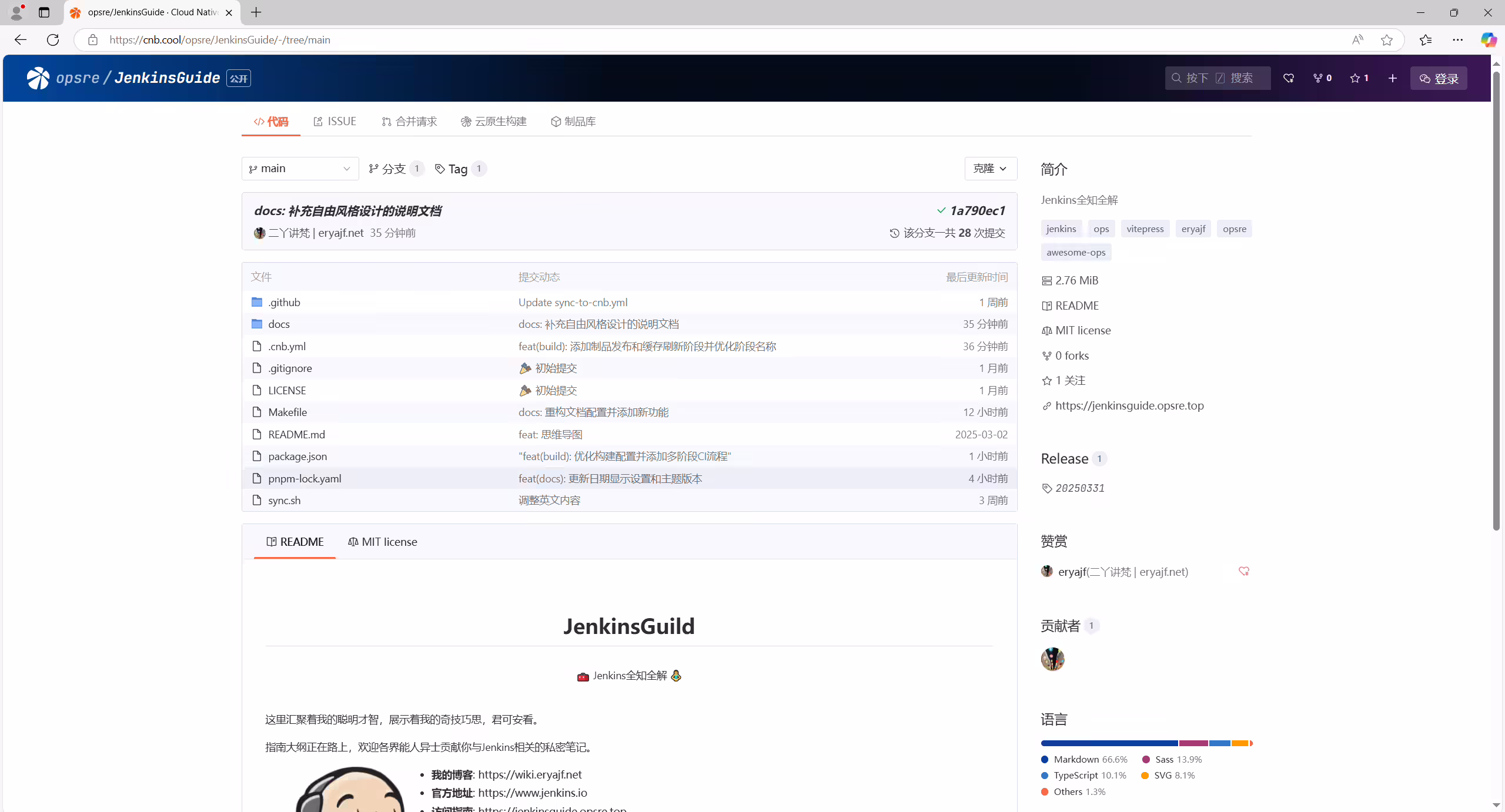Click the awesome-ops topic tag
This screenshot has width=1505, height=812.
tap(1076, 252)
